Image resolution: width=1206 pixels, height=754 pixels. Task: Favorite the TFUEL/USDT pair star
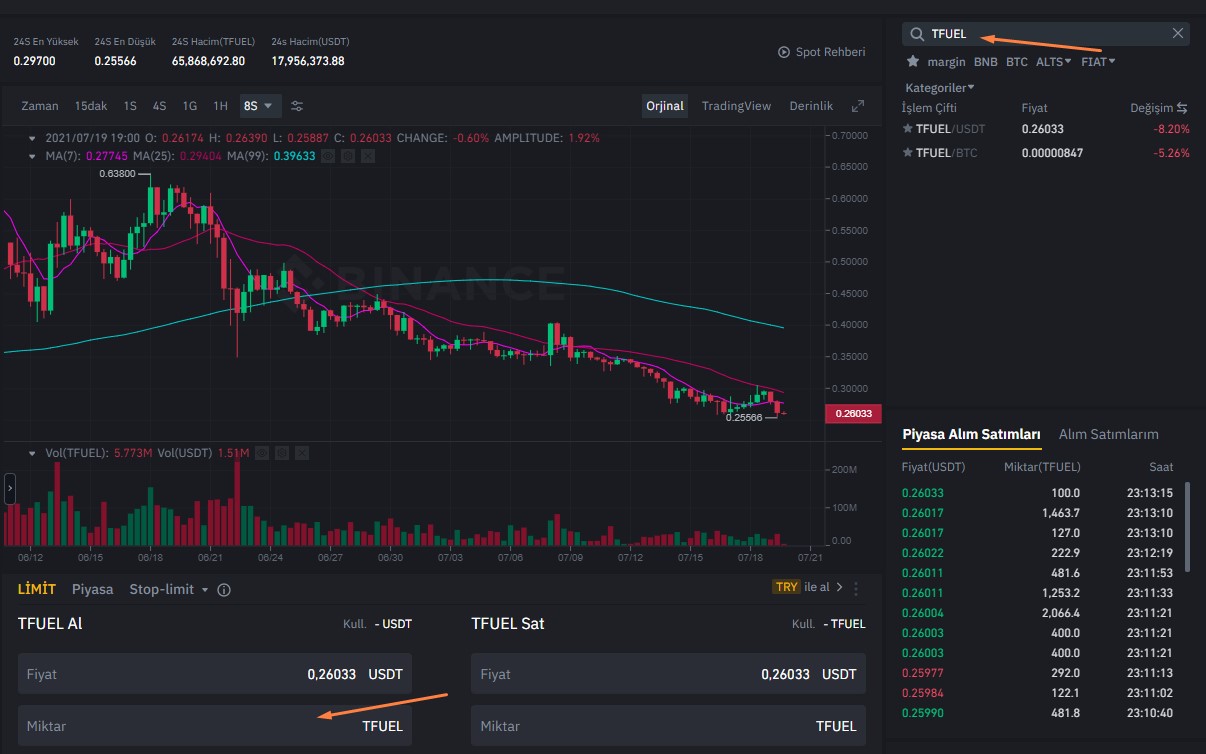pos(908,129)
